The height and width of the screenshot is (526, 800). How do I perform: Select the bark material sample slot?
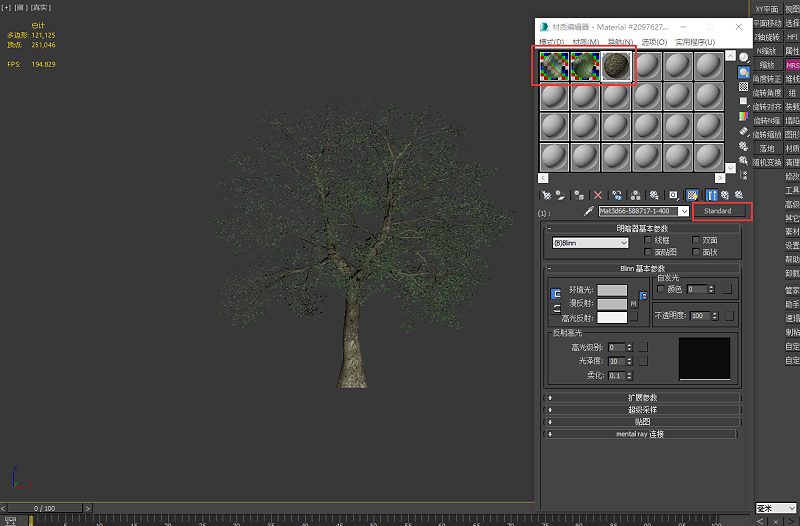pyautogui.click(x=616, y=66)
